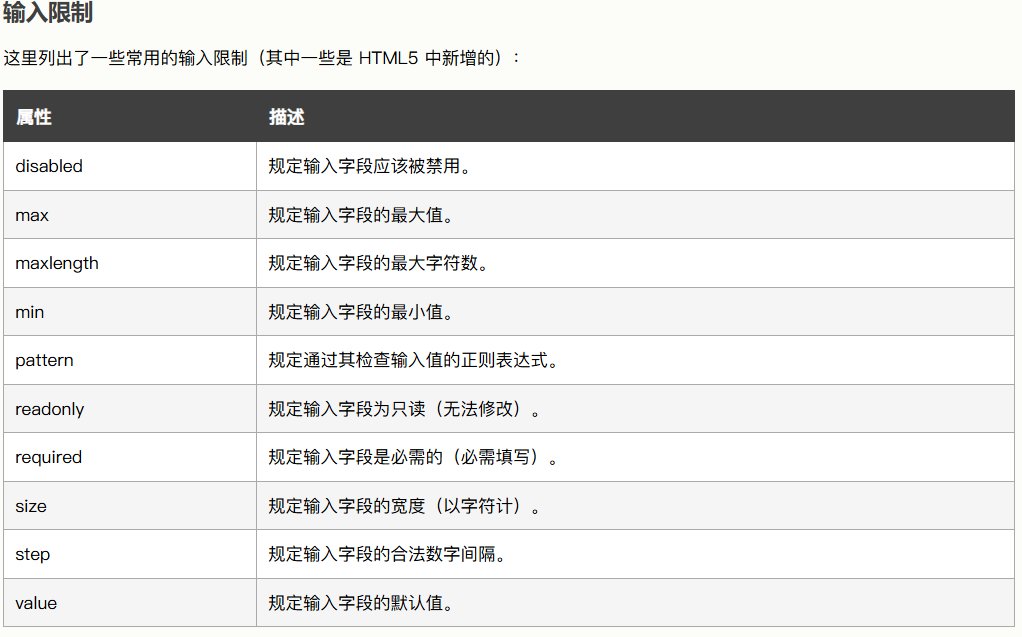Click the description 规定输入字段应该被禁用
The width and height of the screenshot is (1022, 637).
click(x=369, y=166)
